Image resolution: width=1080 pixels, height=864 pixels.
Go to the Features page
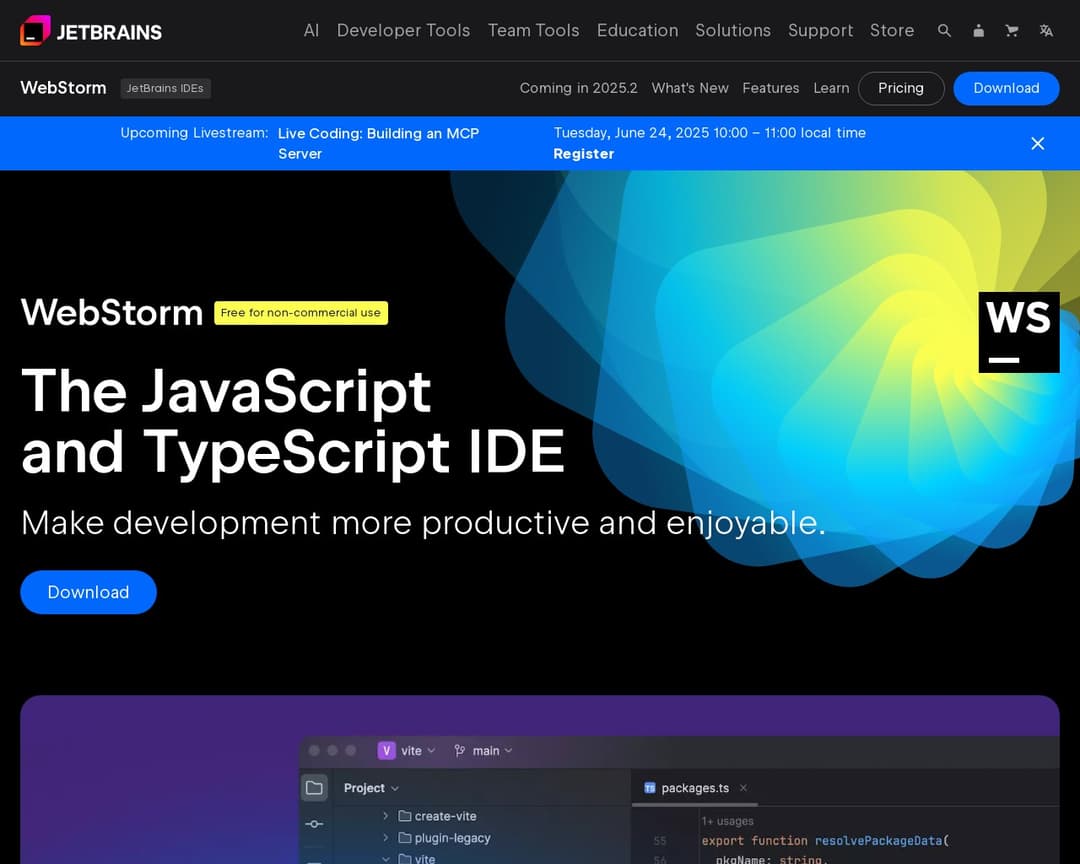coord(771,88)
